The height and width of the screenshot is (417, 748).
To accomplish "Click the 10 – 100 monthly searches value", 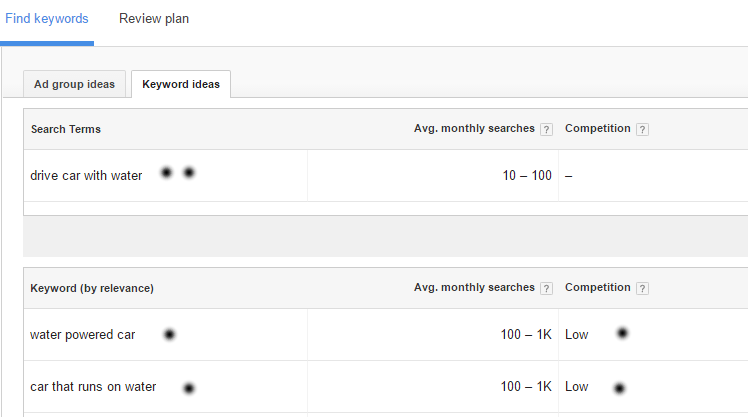I will coord(526,176).
